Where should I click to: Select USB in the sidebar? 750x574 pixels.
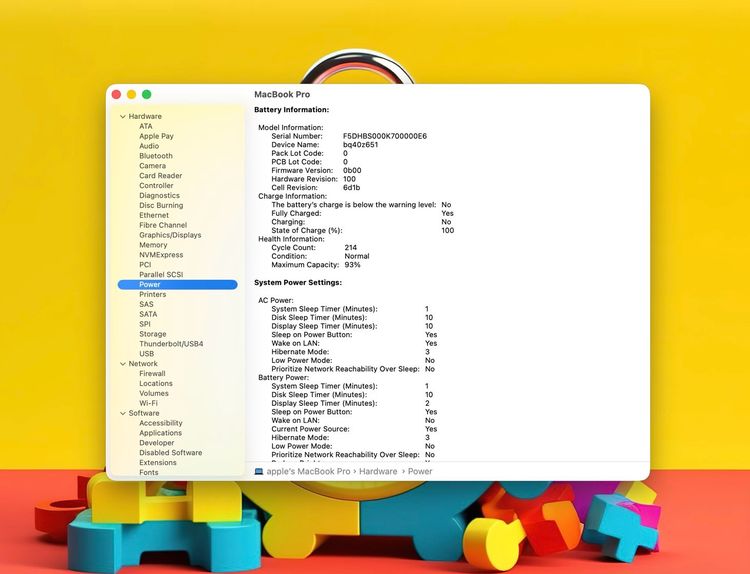pyautogui.click(x=147, y=353)
